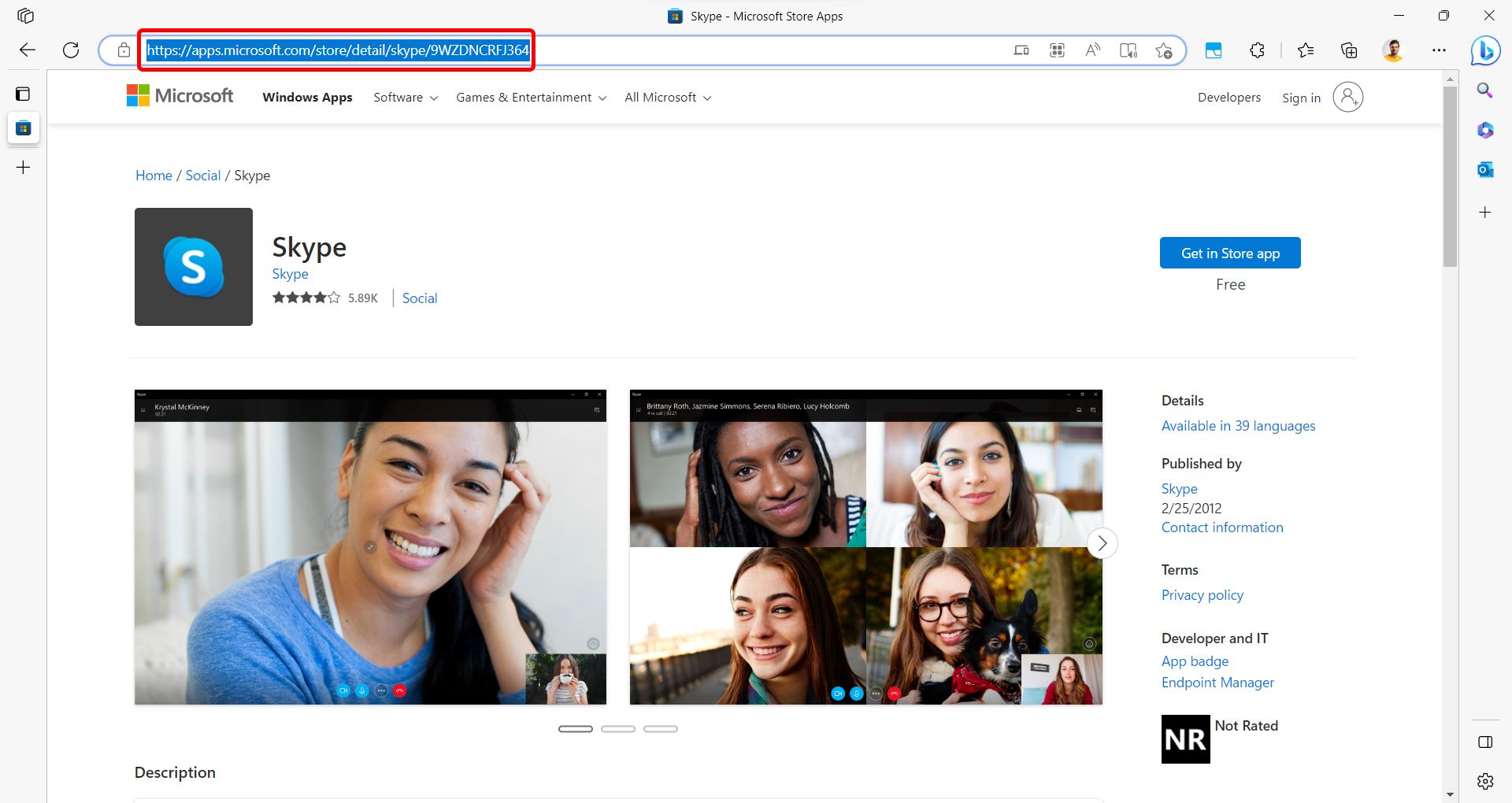Screen dimensions: 1512x803
Task: Open app available icon in address bar
Action: 1021,50
